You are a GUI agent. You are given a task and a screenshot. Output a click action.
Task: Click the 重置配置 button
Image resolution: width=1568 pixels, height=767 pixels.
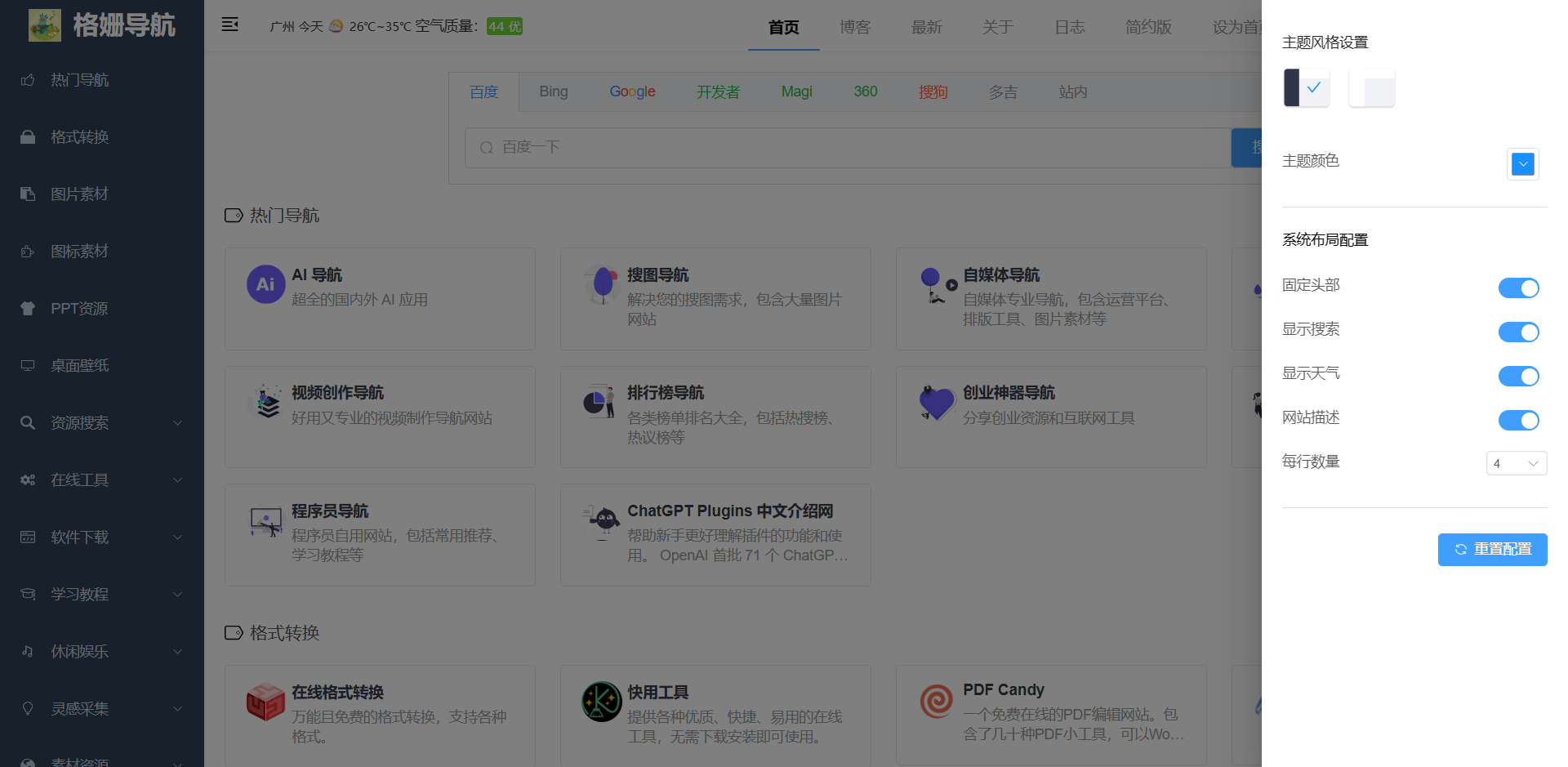[x=1492, y=549]
